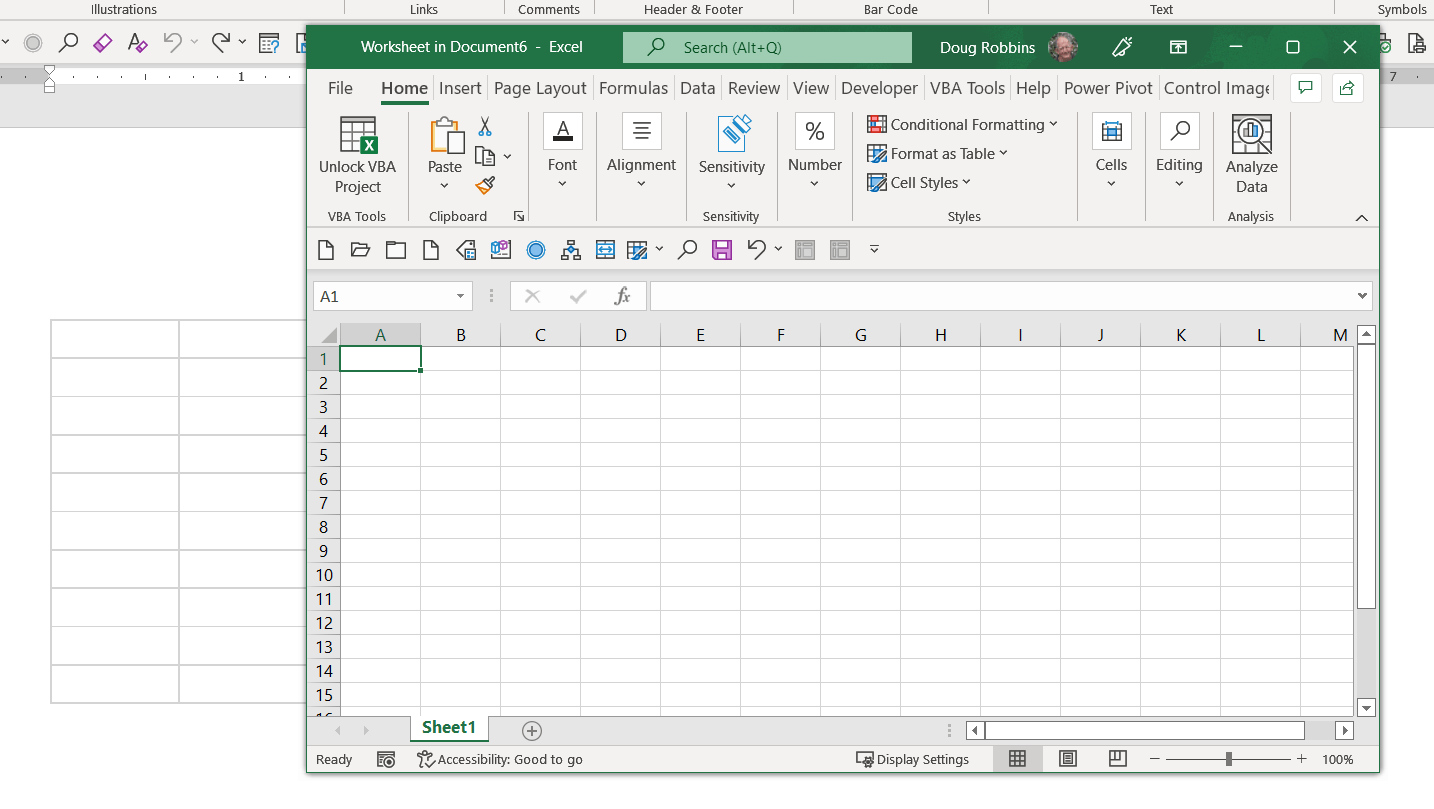
Task: Switch to Page Break Preview view
Action: click(1118, 759)
